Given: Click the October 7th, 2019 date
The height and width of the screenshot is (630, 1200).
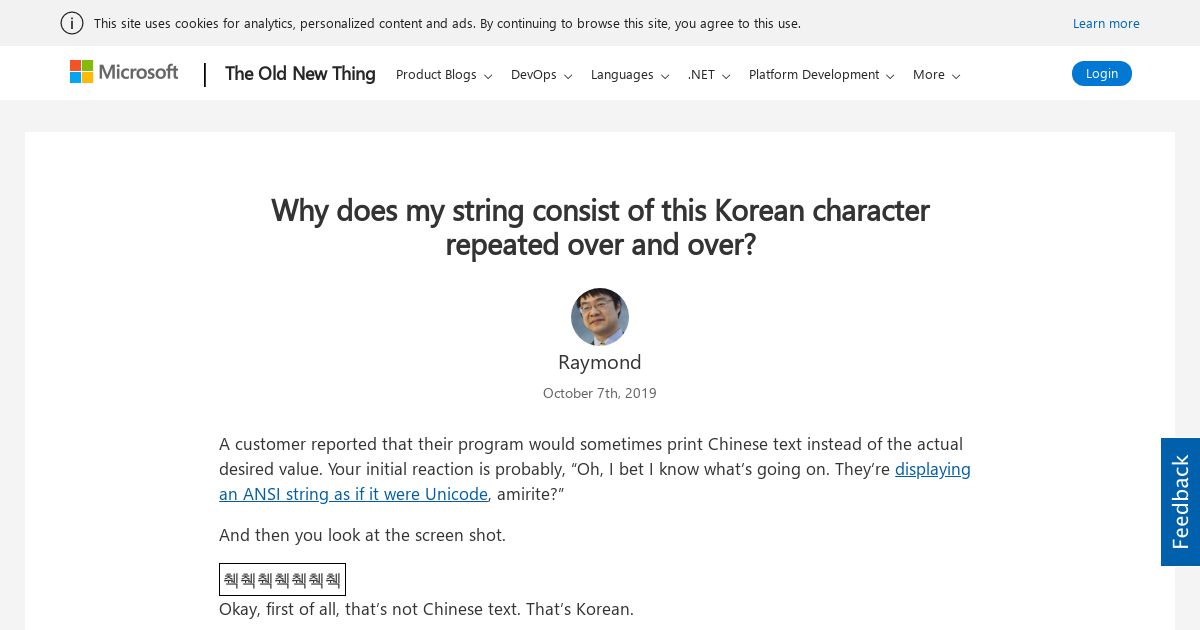Looking at the screenshot, I should [600, 393].
